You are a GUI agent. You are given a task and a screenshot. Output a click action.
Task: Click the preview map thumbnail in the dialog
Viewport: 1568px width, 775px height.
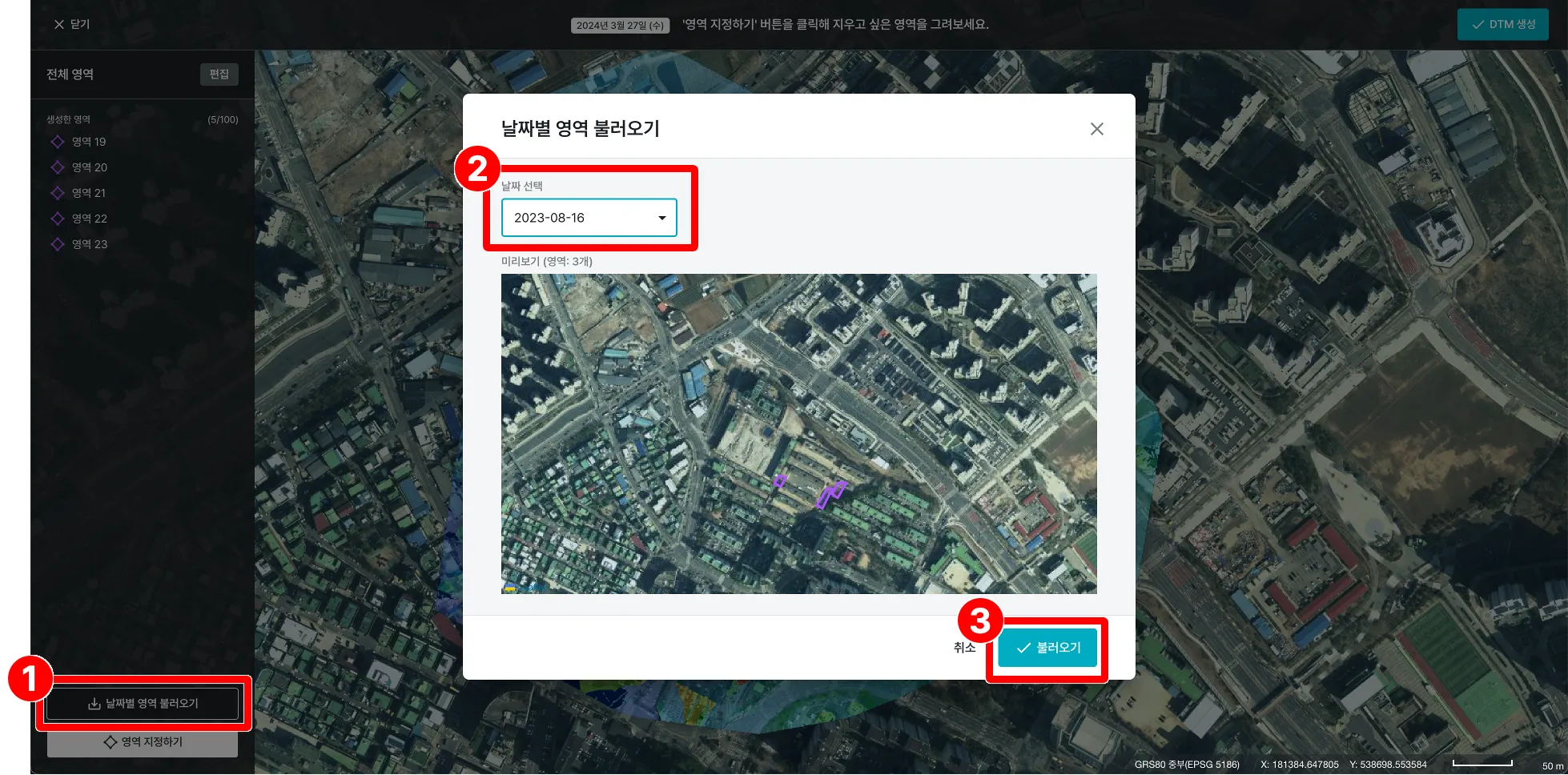click(x=798, y=433)
